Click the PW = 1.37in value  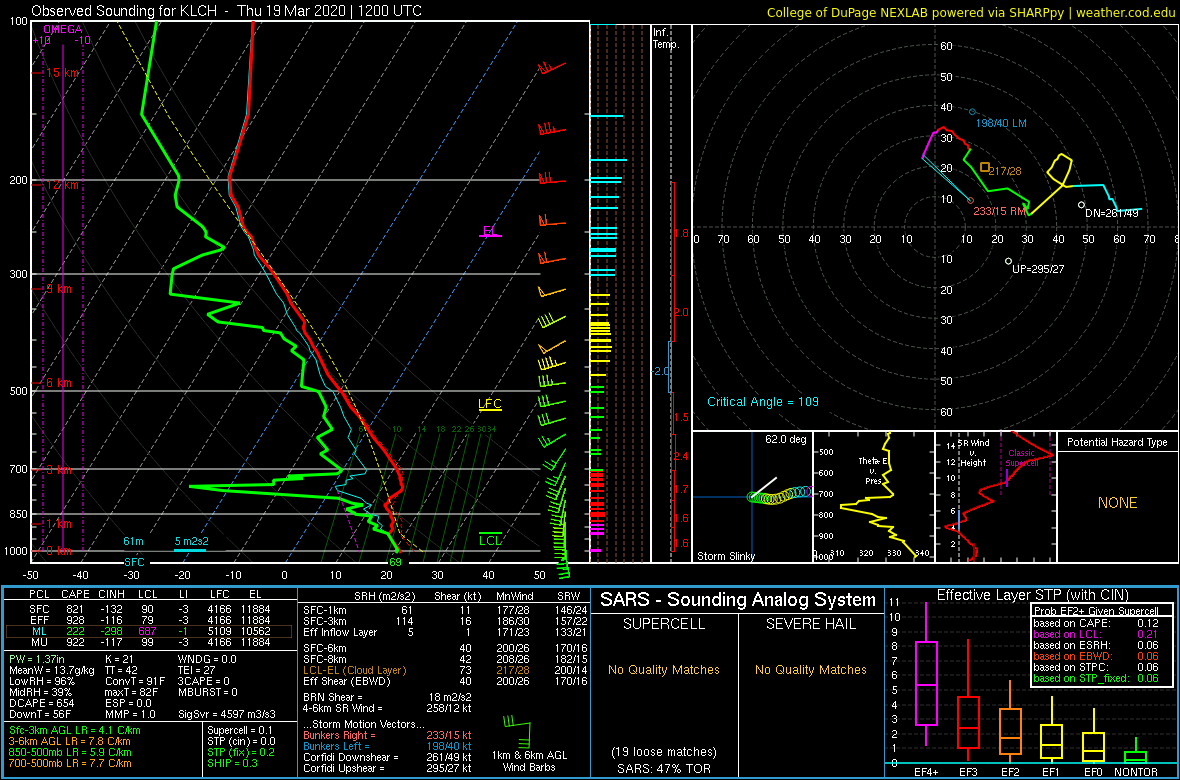pyautogui.click(x=37, y=661)
